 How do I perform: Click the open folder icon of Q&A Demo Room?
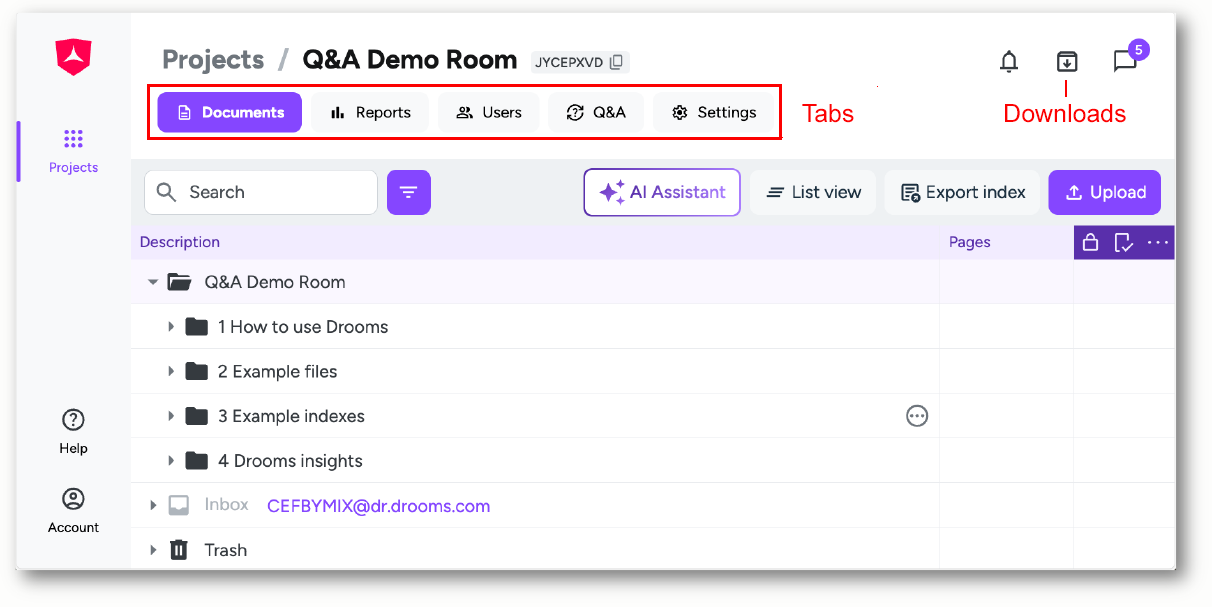(x=180, y=282)
